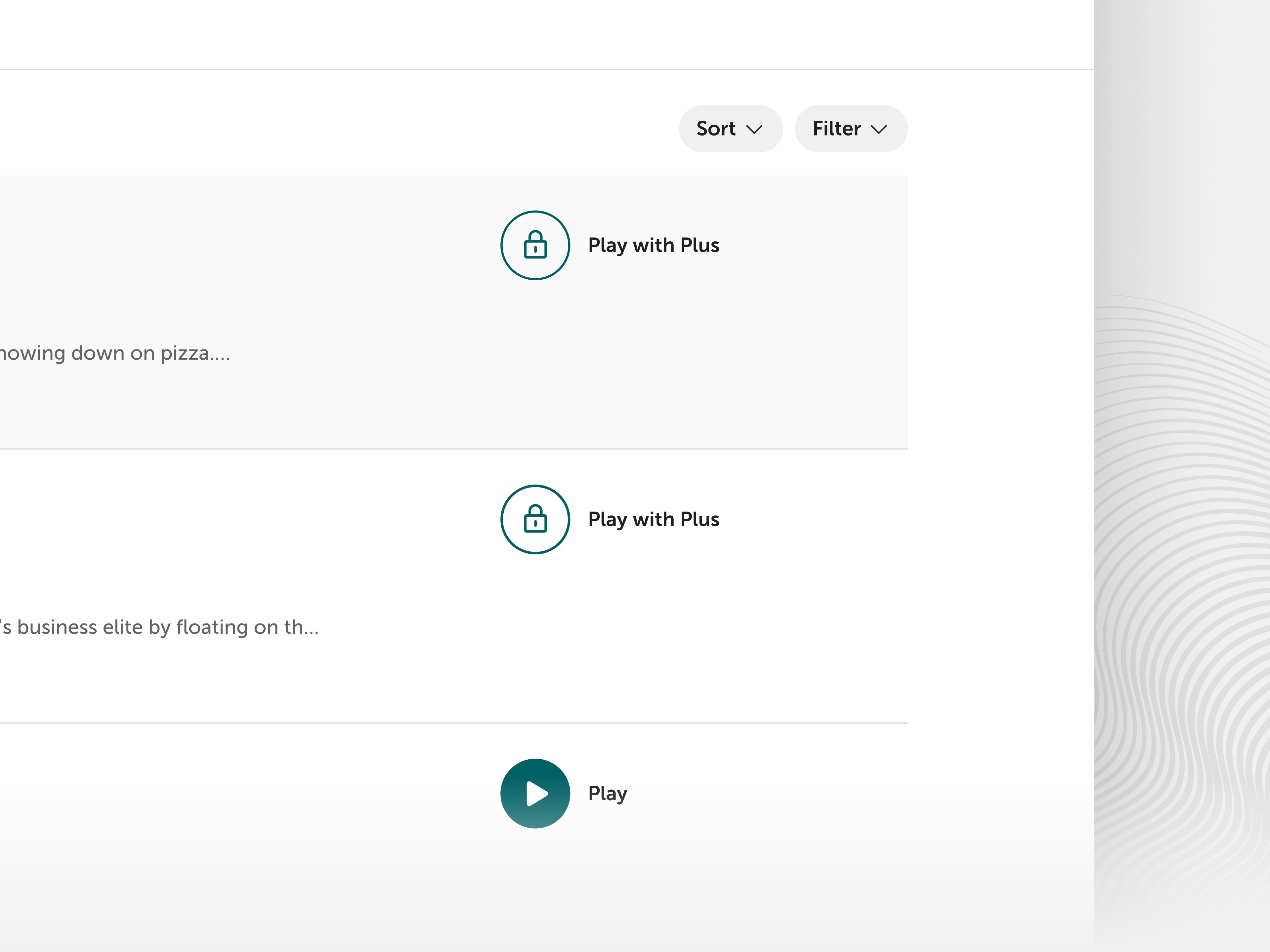Click 'Play with Plus' on the business elite episode

click(654, 519)
